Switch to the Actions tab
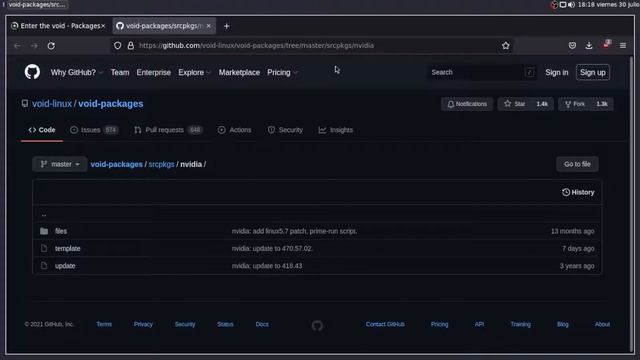The width and height of the screenshot is (640, 360). click(235, 130)
